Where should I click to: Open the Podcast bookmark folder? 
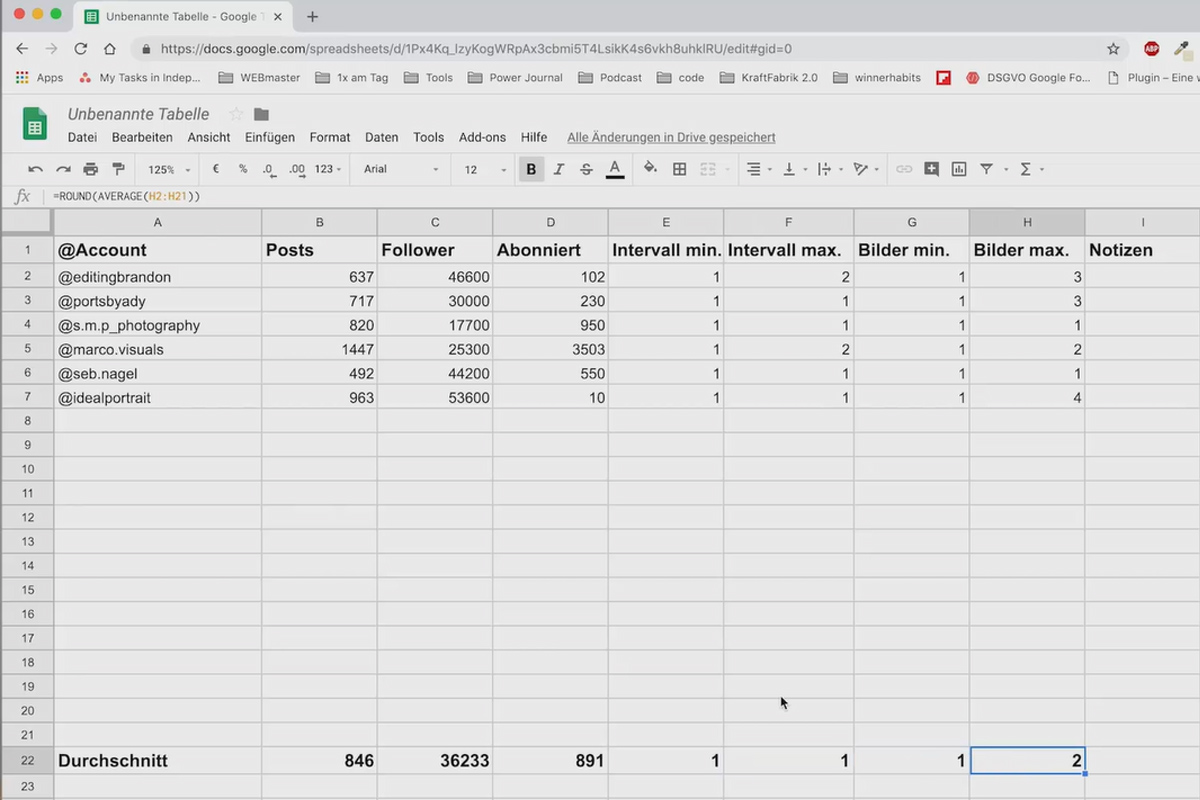[x=610, y=77]
